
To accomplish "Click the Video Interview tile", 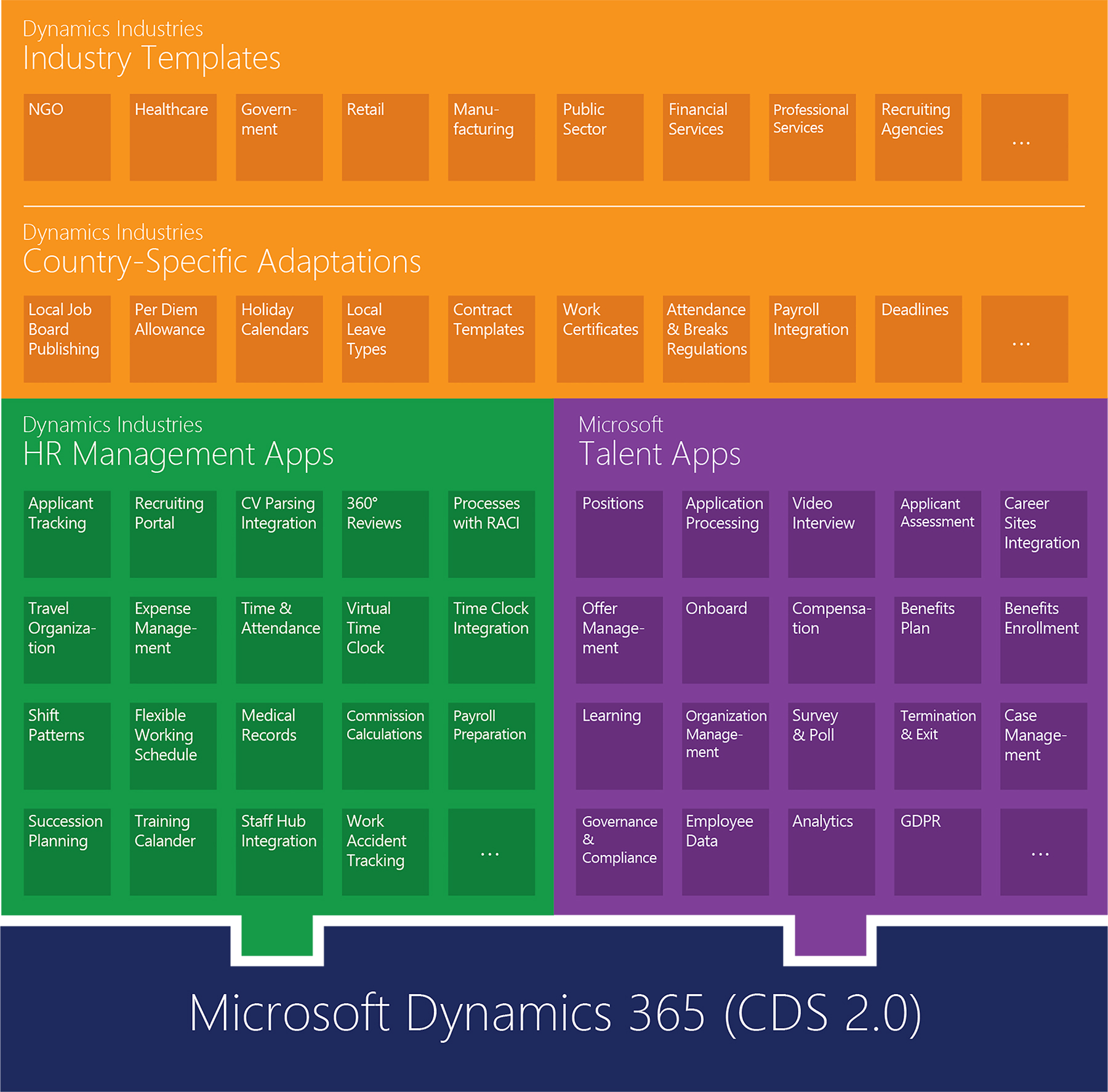I will click(x=832, y=534).
